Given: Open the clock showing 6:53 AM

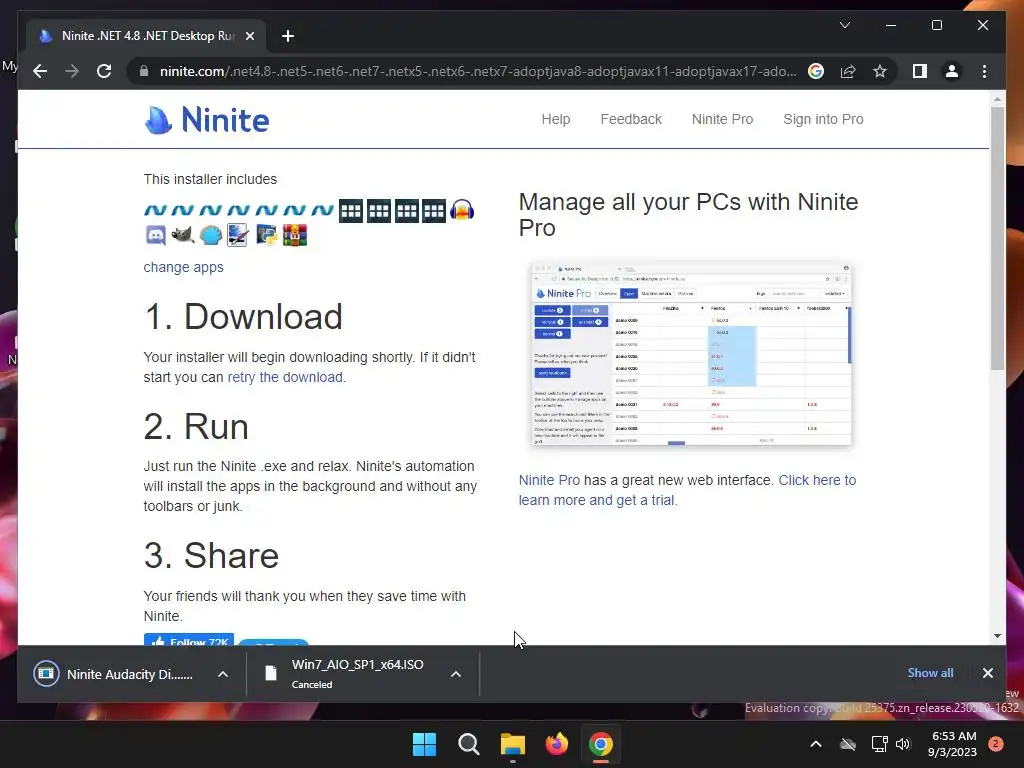Looking at the screenshot, I should point(952,744).
